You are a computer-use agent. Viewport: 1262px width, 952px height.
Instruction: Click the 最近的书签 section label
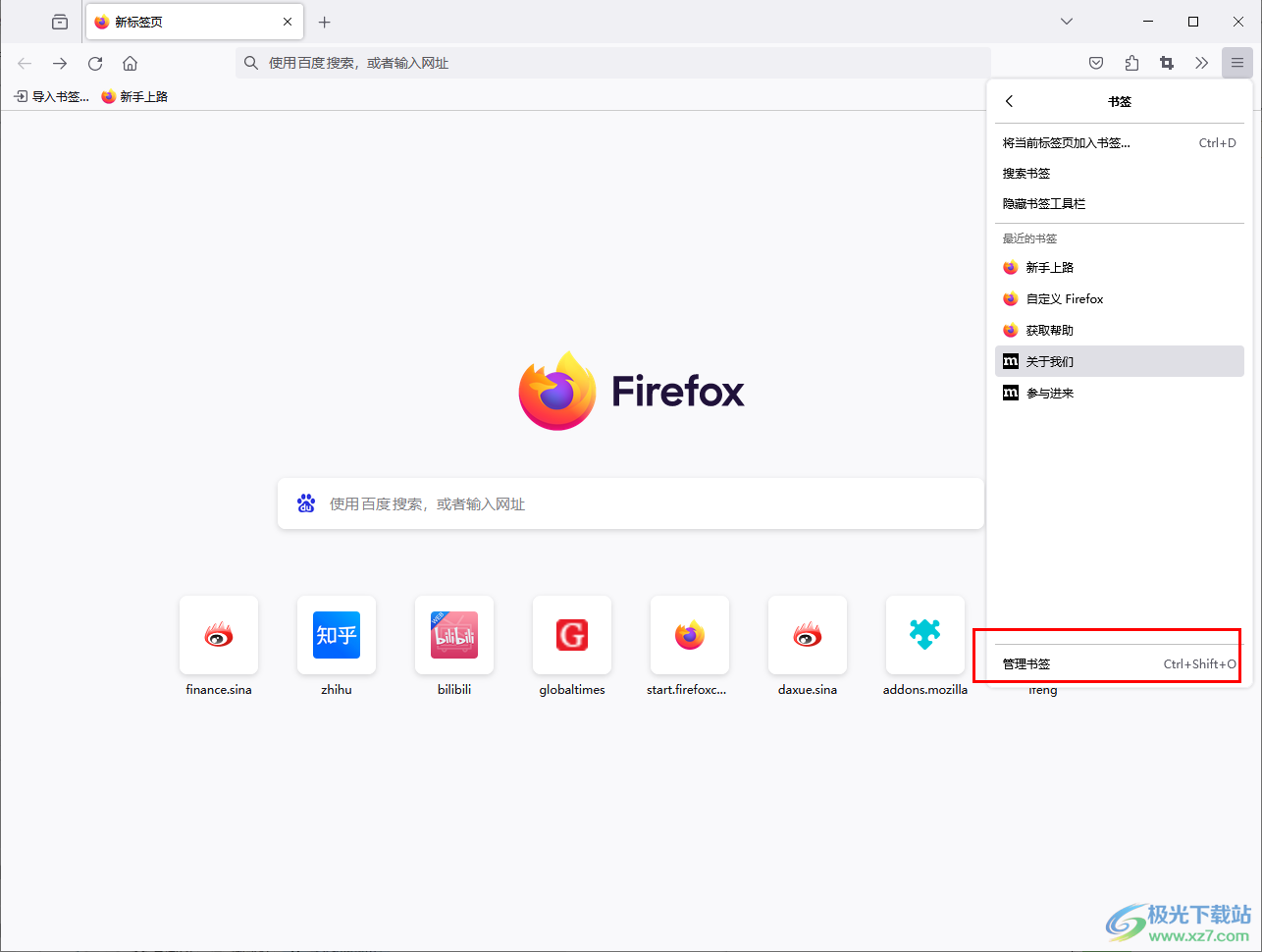click(x=1029, y=238)
